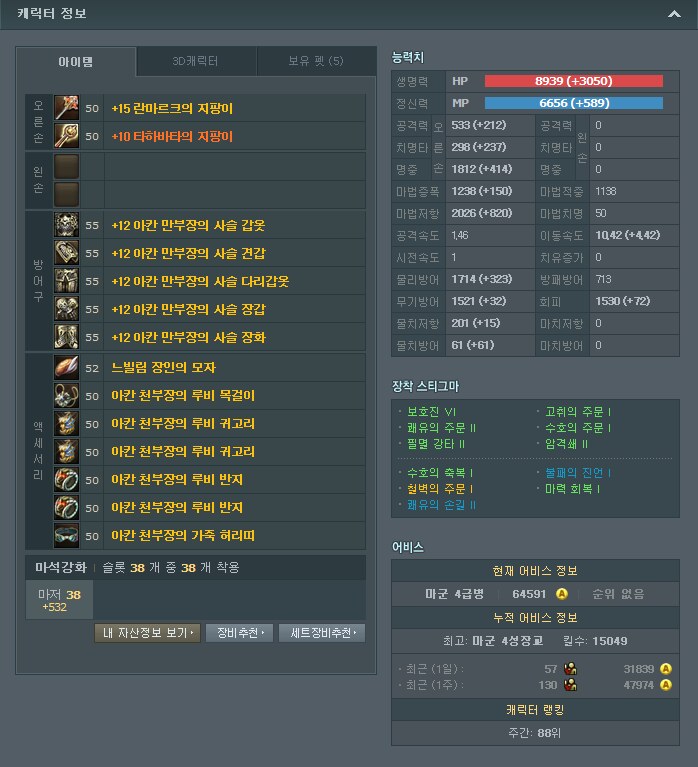
Task: Click the 사슬 장갑 gloves icon
Action: click(66, 309)
